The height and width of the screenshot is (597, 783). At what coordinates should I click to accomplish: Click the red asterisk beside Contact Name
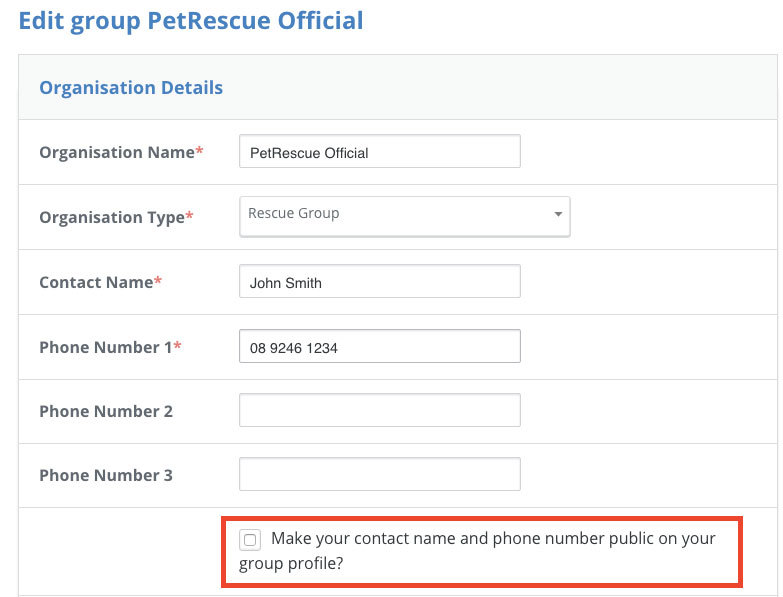click(158, 280)
